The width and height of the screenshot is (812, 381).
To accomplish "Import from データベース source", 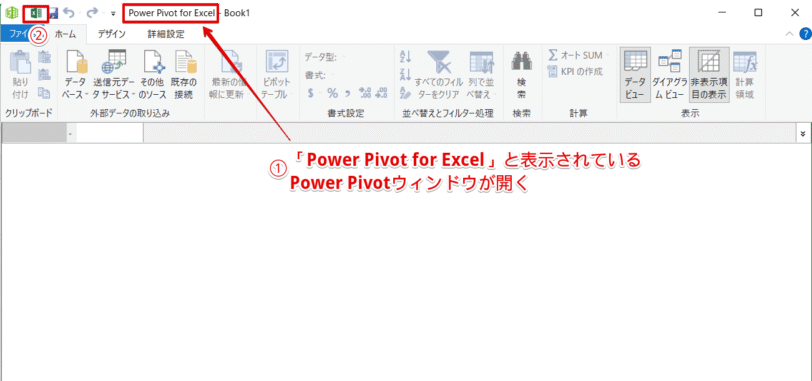I will pos(76,75).
